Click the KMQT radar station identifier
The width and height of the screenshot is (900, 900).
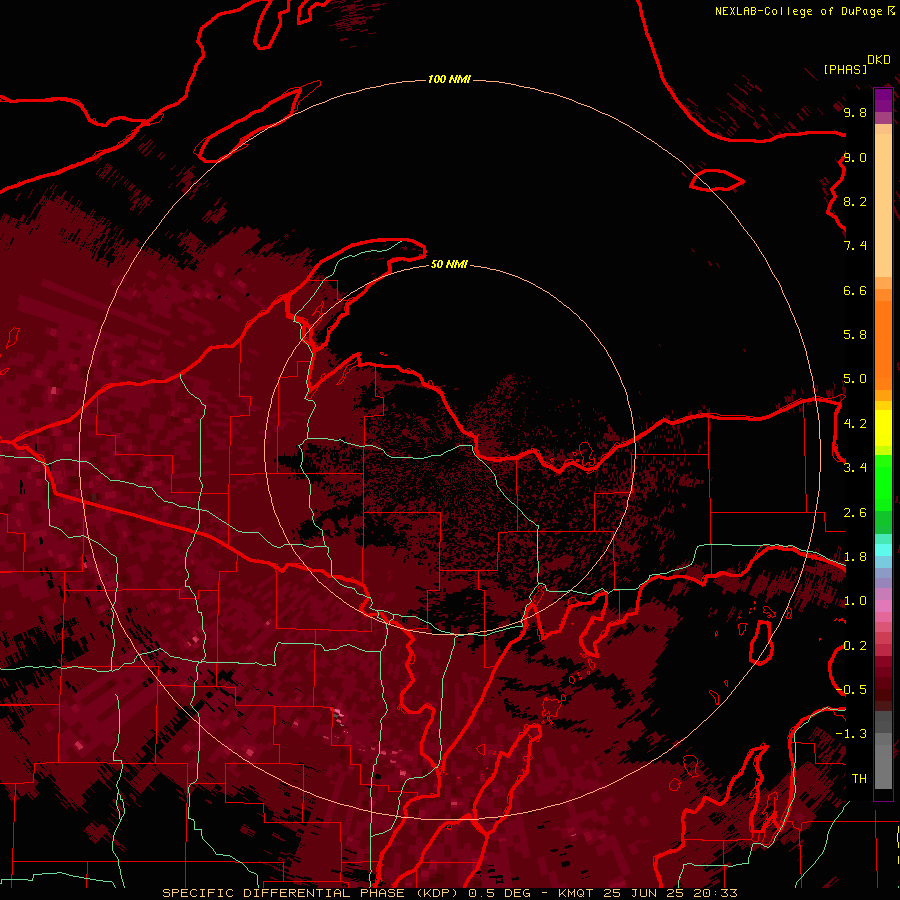click(577, 893)
